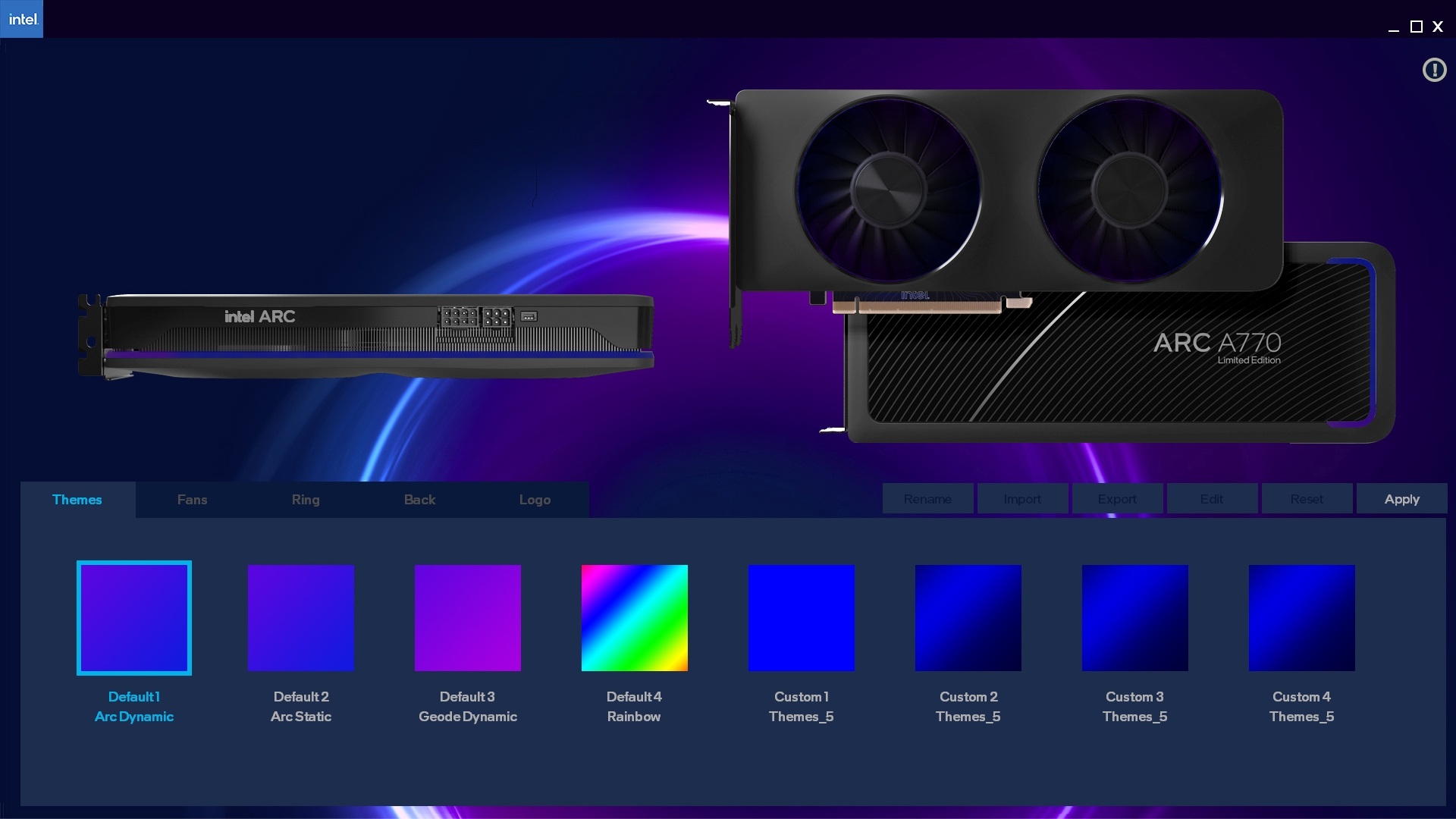Select the Custom 4 theme swatch
The height and width of the screenshot is (819, 1456).
(x=1302, y=618)
